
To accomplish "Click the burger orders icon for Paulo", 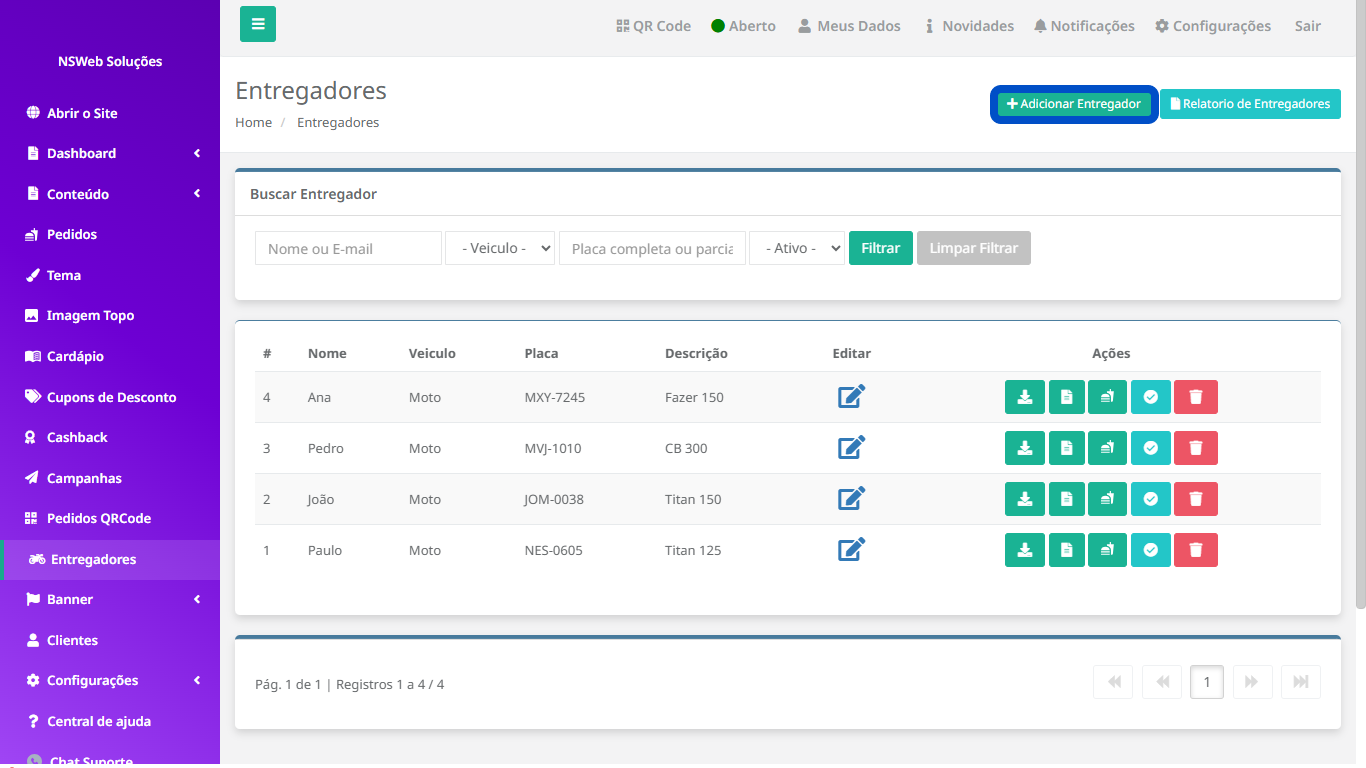I will coord(1107,550).
